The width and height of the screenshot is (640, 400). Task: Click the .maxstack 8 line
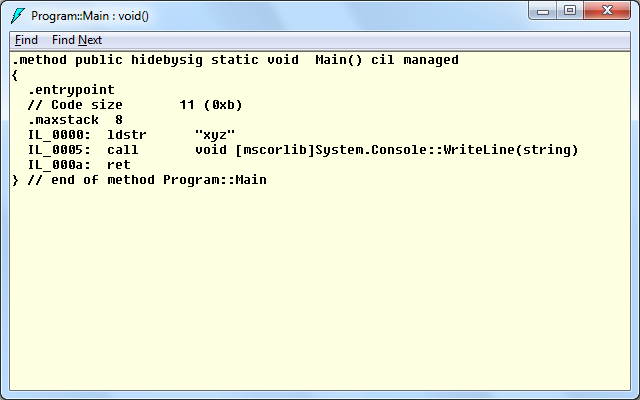pos(68,120)
